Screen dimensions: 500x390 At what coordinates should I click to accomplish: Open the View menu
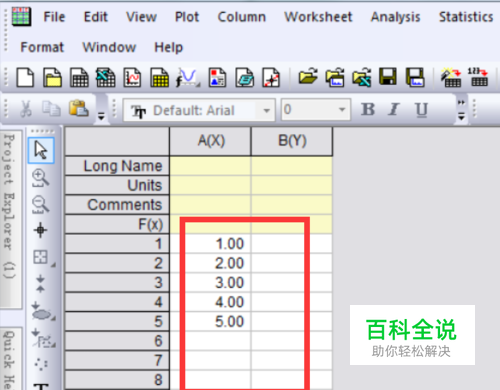(141, 17)
